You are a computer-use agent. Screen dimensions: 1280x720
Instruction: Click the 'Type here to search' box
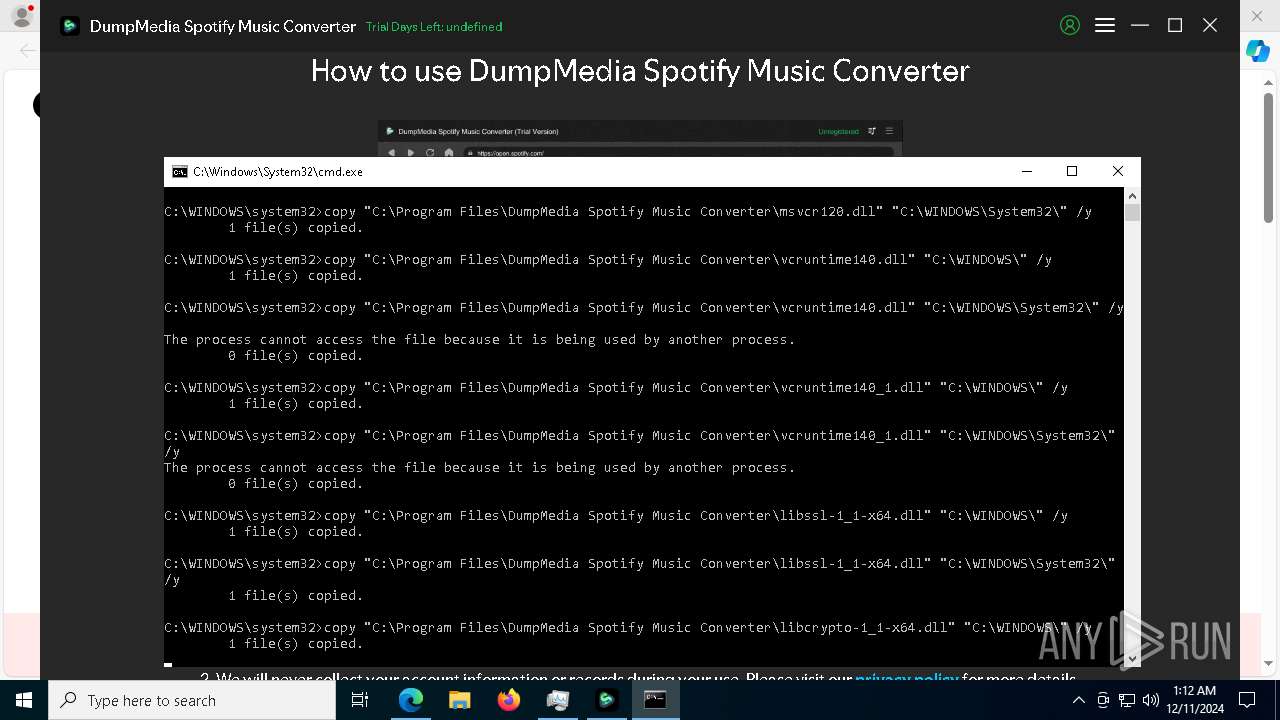click(x=192, y=700)
